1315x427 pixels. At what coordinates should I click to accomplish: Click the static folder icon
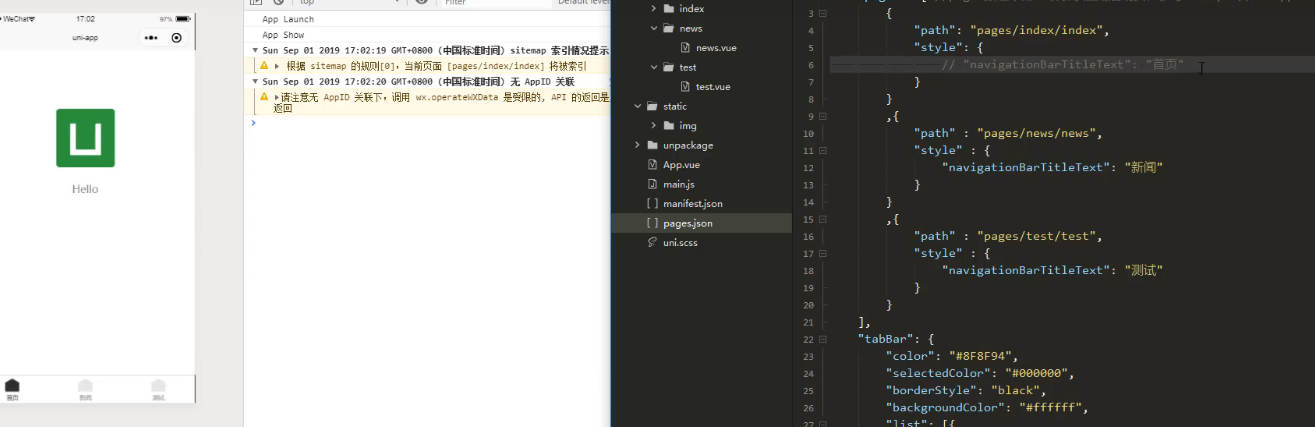pos(652,106)
